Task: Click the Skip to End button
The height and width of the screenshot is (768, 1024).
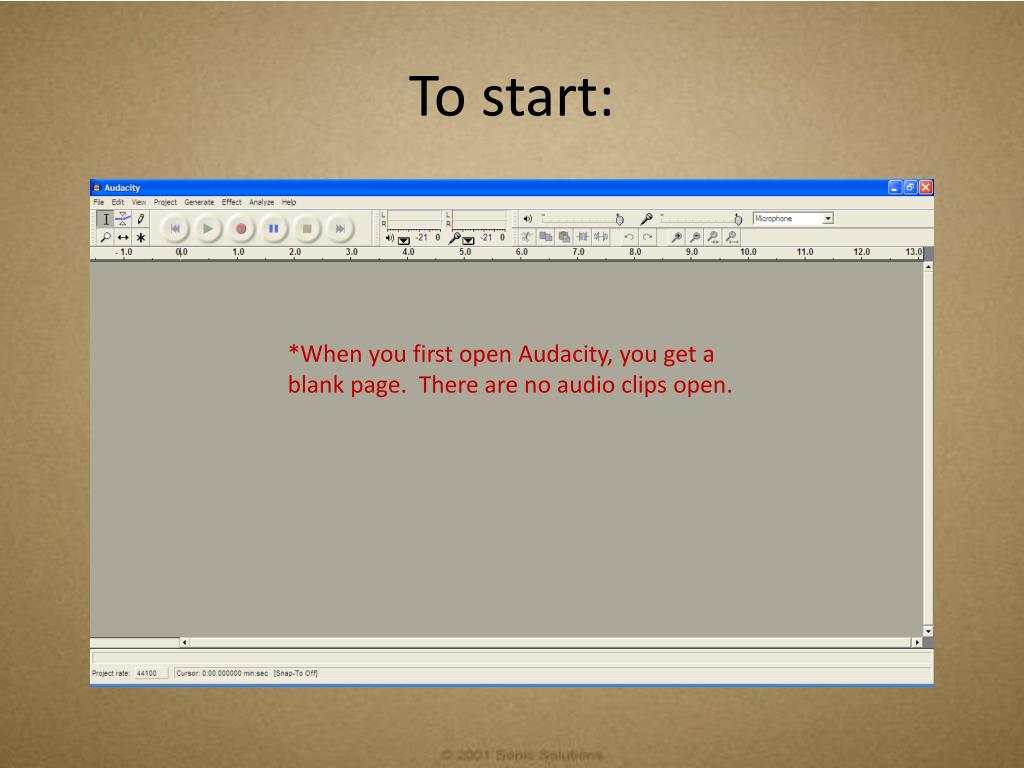Action: (x=340, y=229)
